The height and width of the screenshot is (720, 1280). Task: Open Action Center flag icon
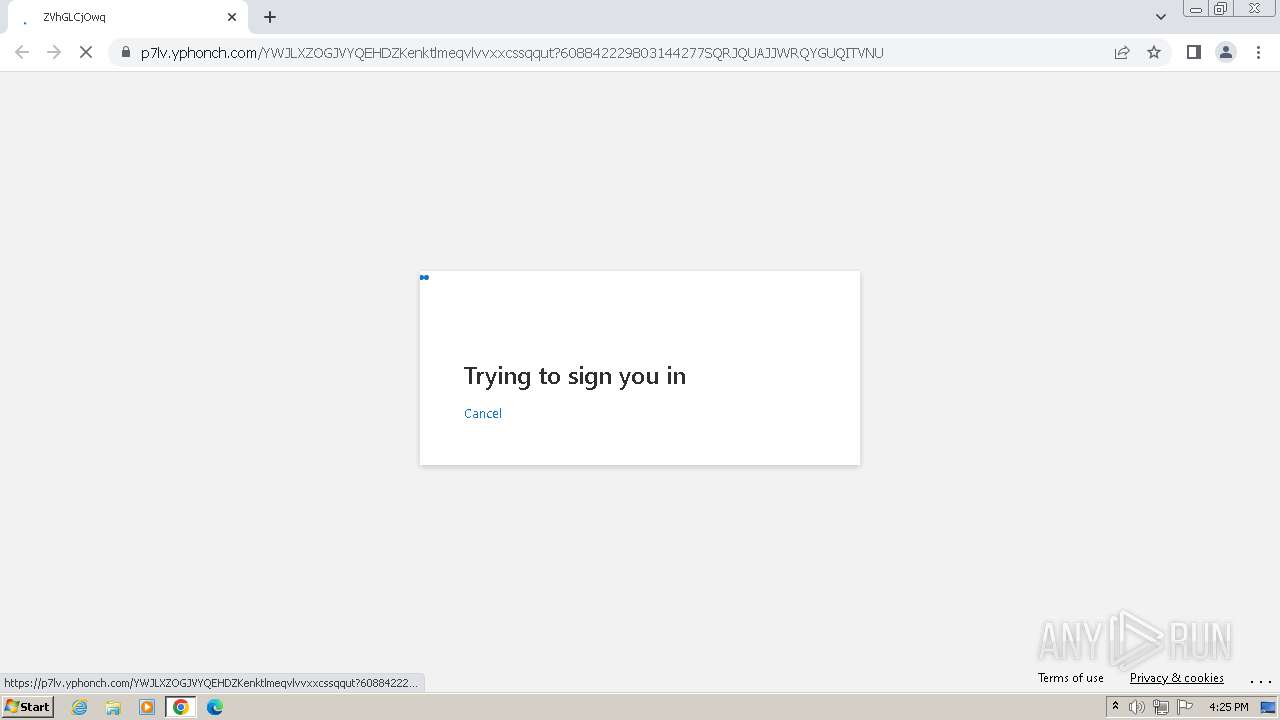(1185, 707)
